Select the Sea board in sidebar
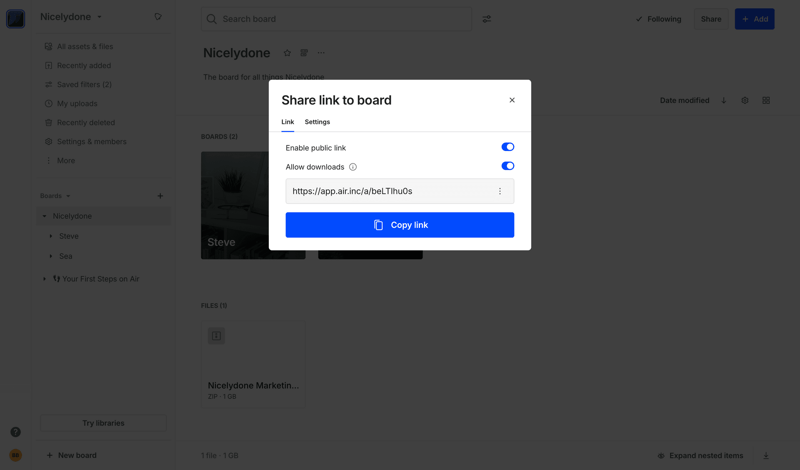Viewport: 800px width, 470px height. tap(65, 256)
